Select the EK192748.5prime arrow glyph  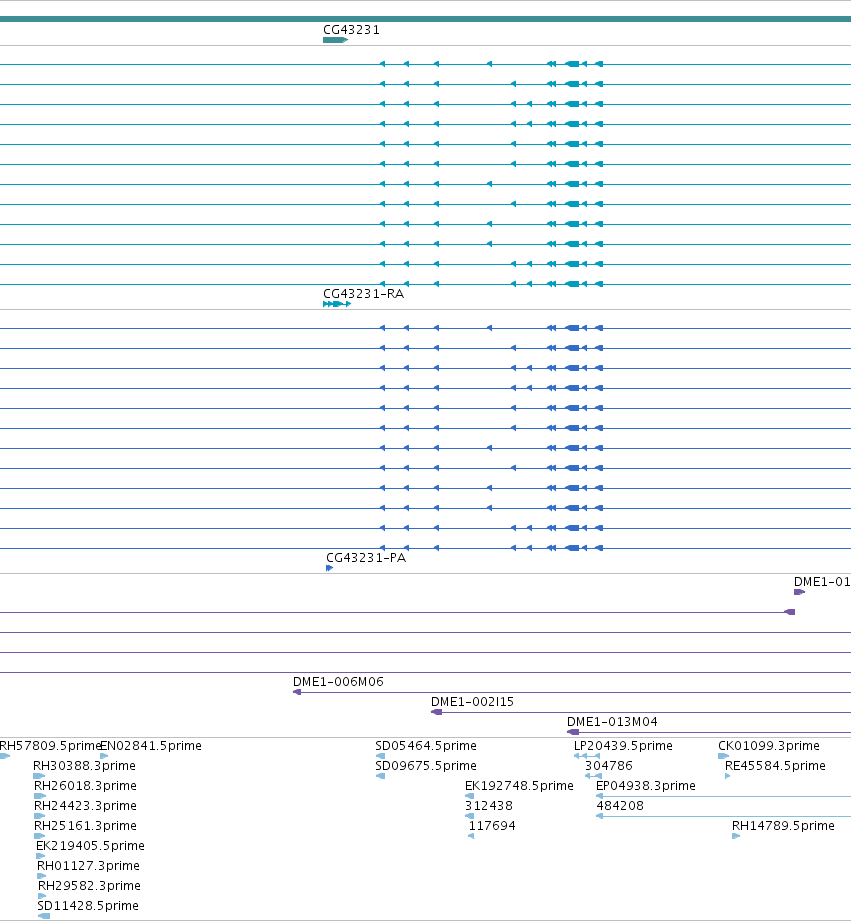[469, 796]
